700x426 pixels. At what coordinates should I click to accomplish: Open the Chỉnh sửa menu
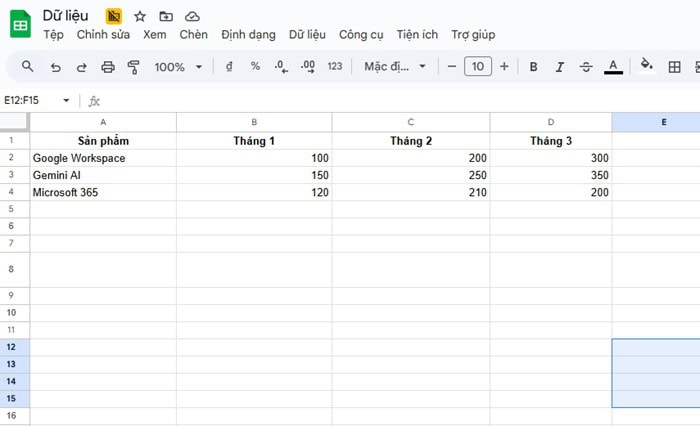pyautogui.click(x=103, y=34)
